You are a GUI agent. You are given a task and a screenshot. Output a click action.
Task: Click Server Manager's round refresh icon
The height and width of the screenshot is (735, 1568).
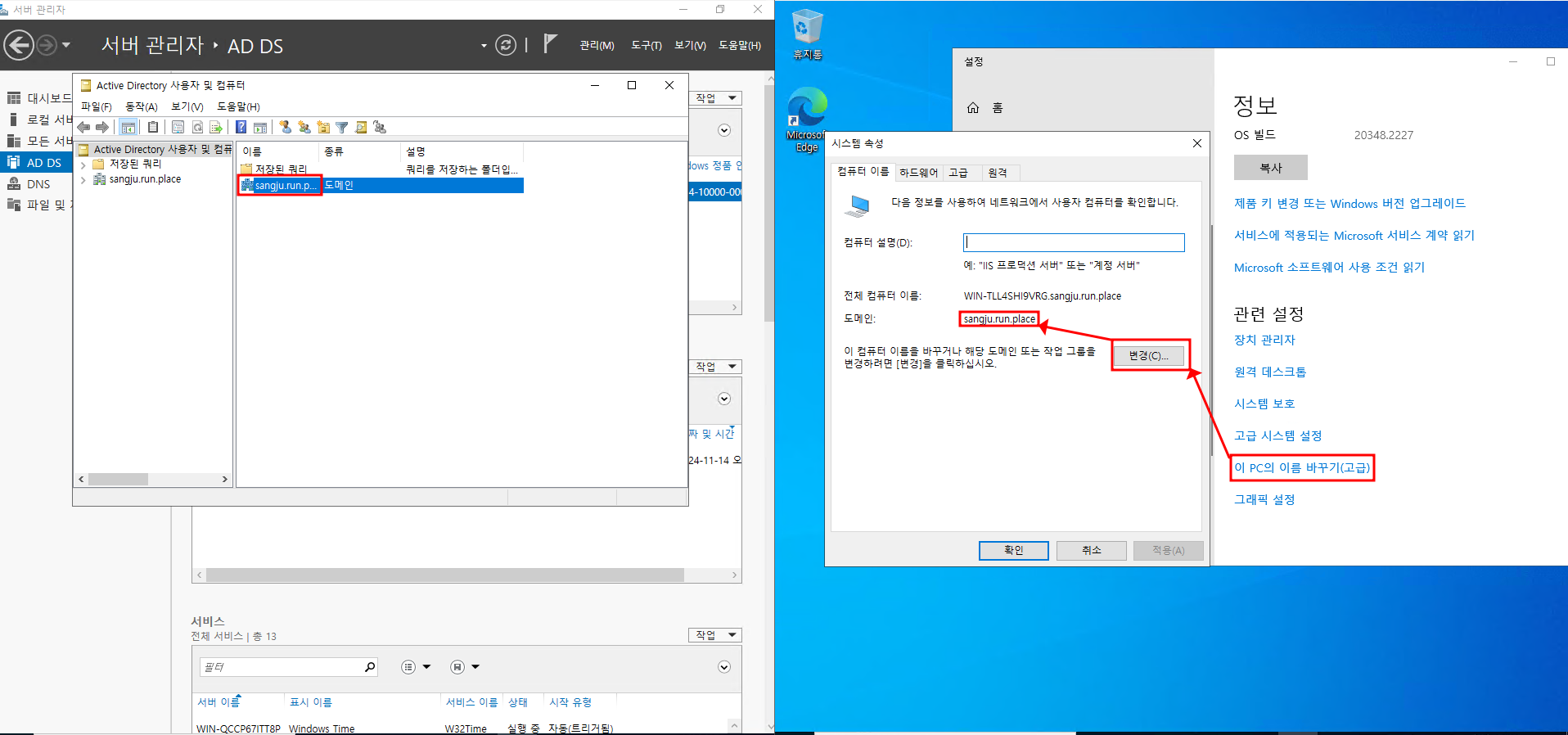[506, 45]
